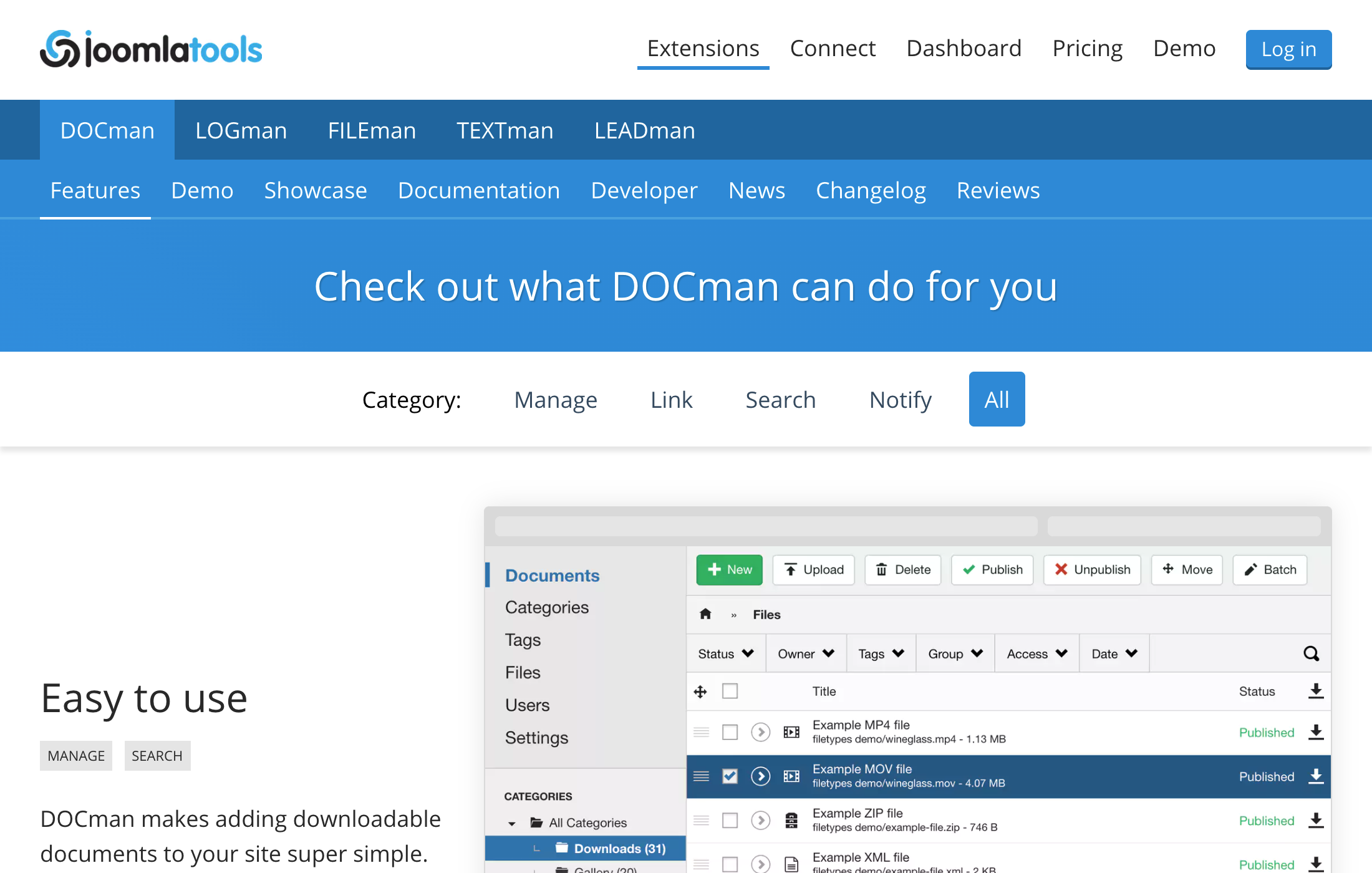This screenshot has height=873, width=1372.
Task: Click the New button with plus icon
Action: pyautogui.click(x=729, y=569)
